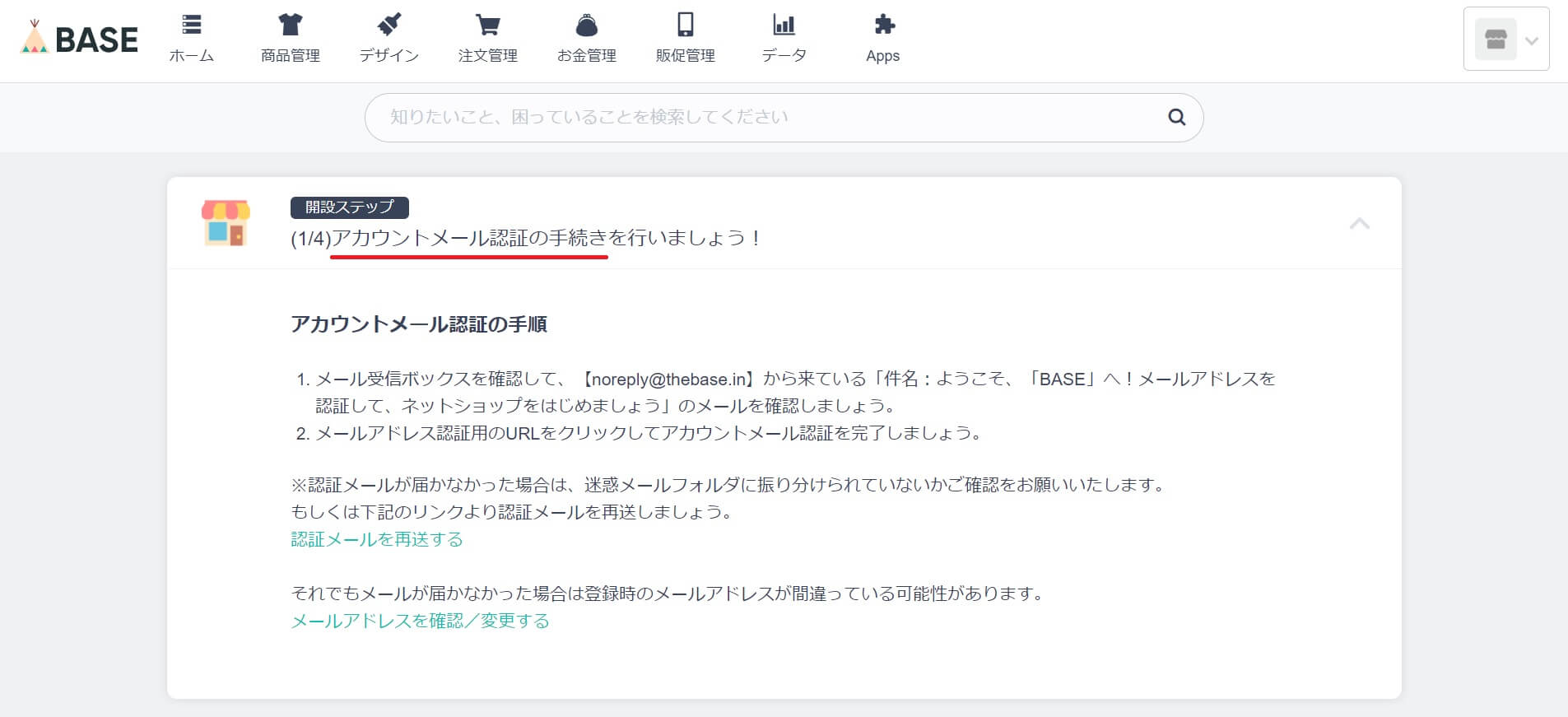Viewport: 1568px width, 717px height.
Task: Expand the shop account dropdown arrow
Action: pyautogui.click(x=1531, y=40)
